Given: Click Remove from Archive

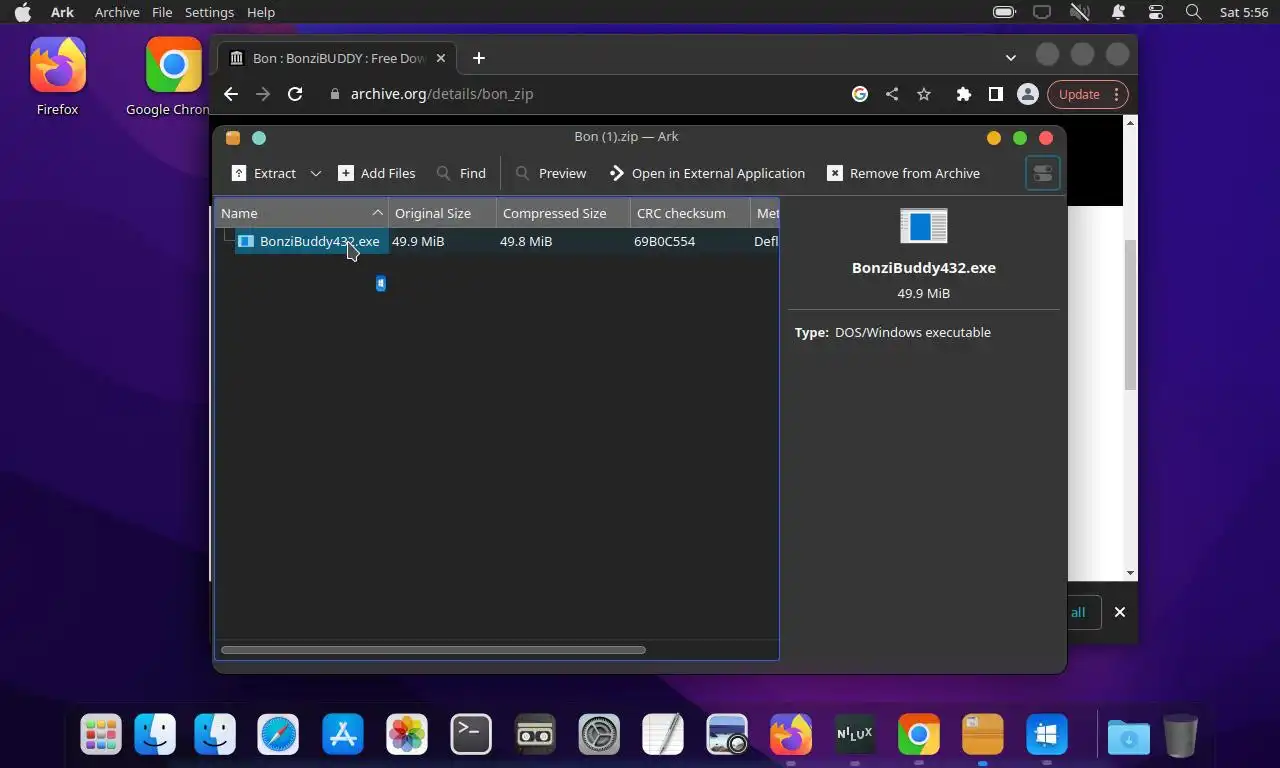Looking at the screenshot, I should [904, 173].
